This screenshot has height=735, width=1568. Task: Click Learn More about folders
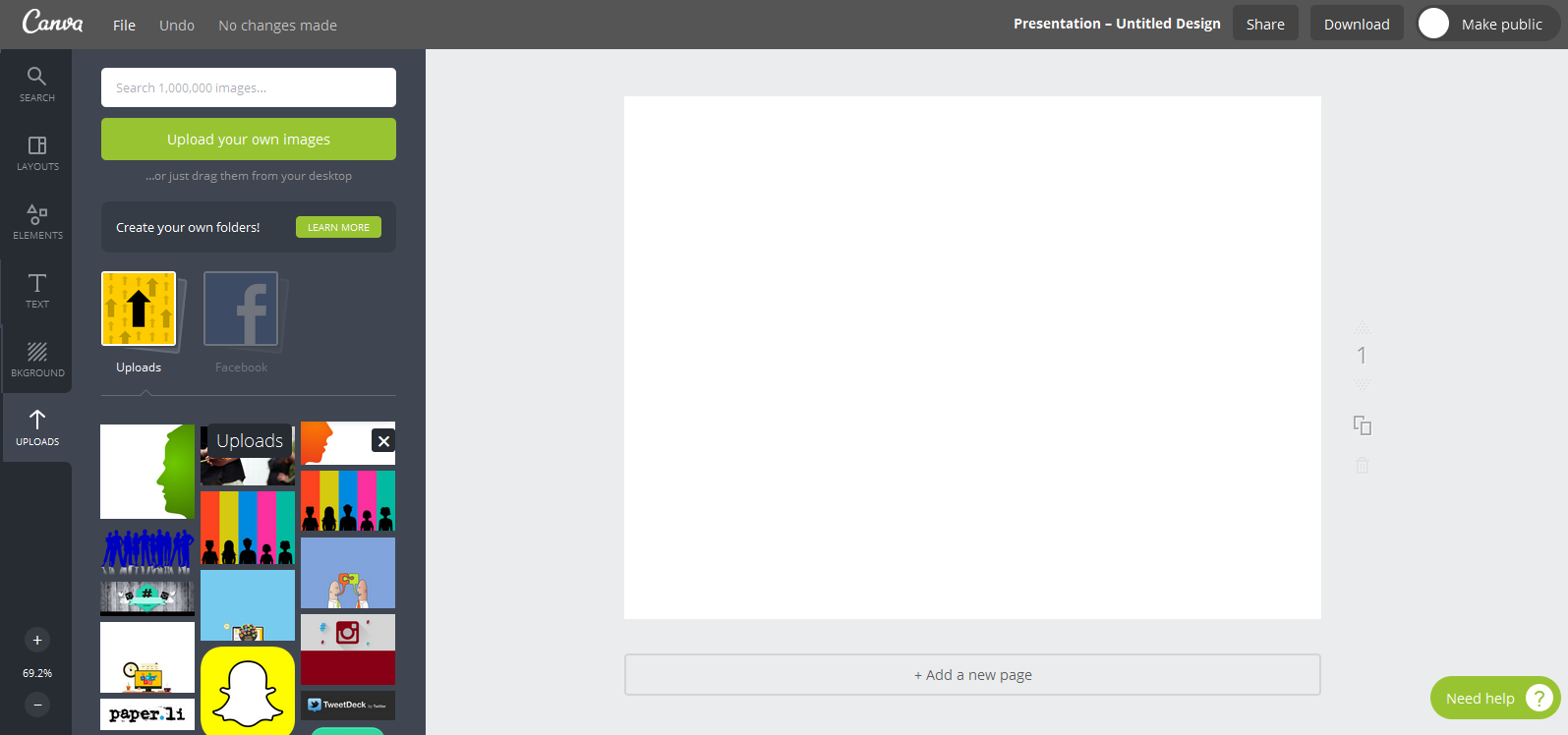pyautogui.click(x=338, y=227)
